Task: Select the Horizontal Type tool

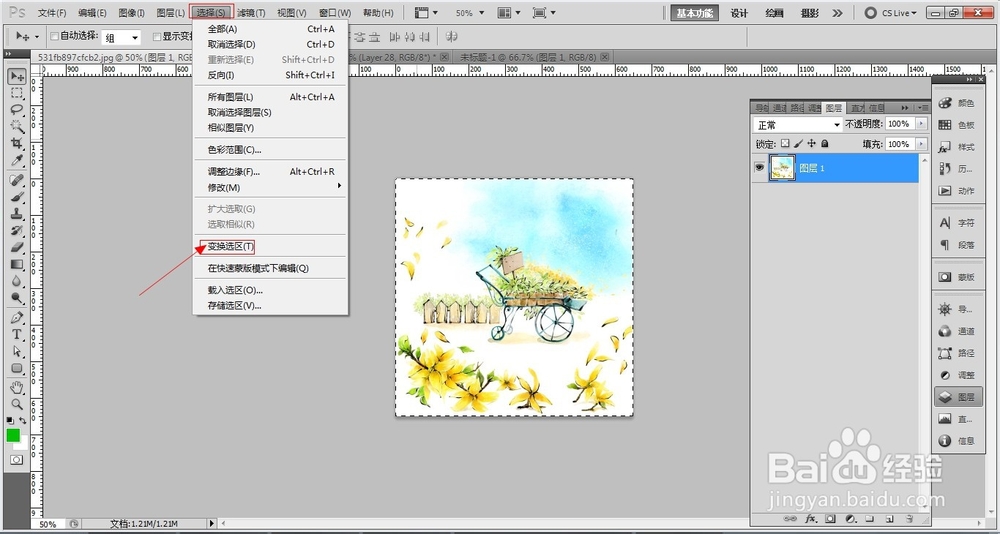Action: click(x=17, y=334)
